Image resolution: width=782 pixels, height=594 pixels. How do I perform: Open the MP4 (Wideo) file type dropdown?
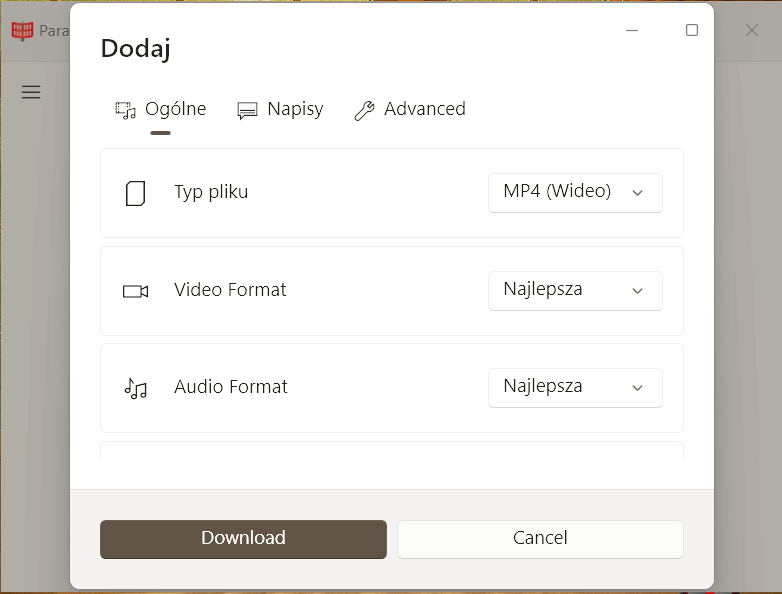(576, 193)
